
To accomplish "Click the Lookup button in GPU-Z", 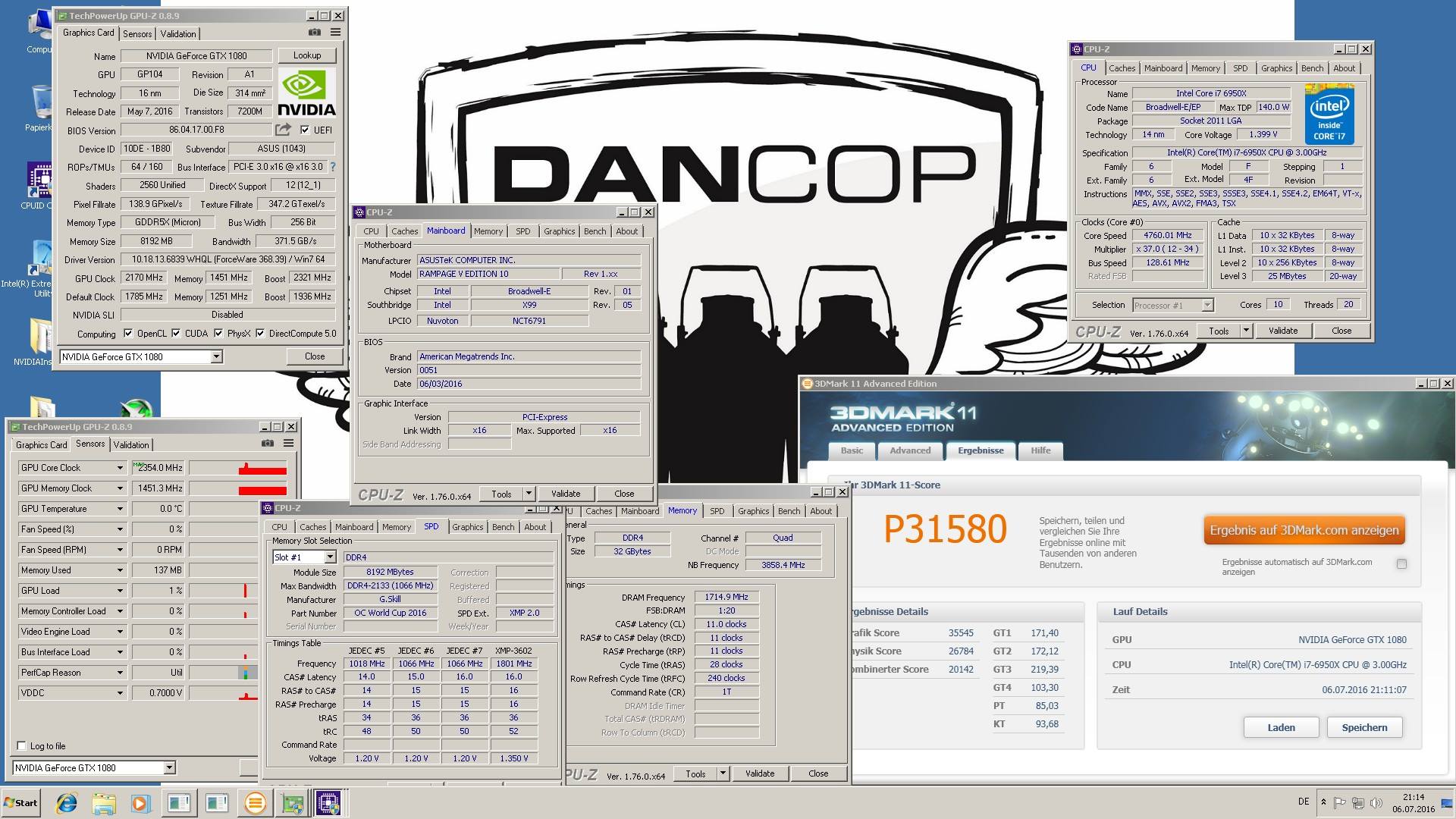I will pos(306,55).
